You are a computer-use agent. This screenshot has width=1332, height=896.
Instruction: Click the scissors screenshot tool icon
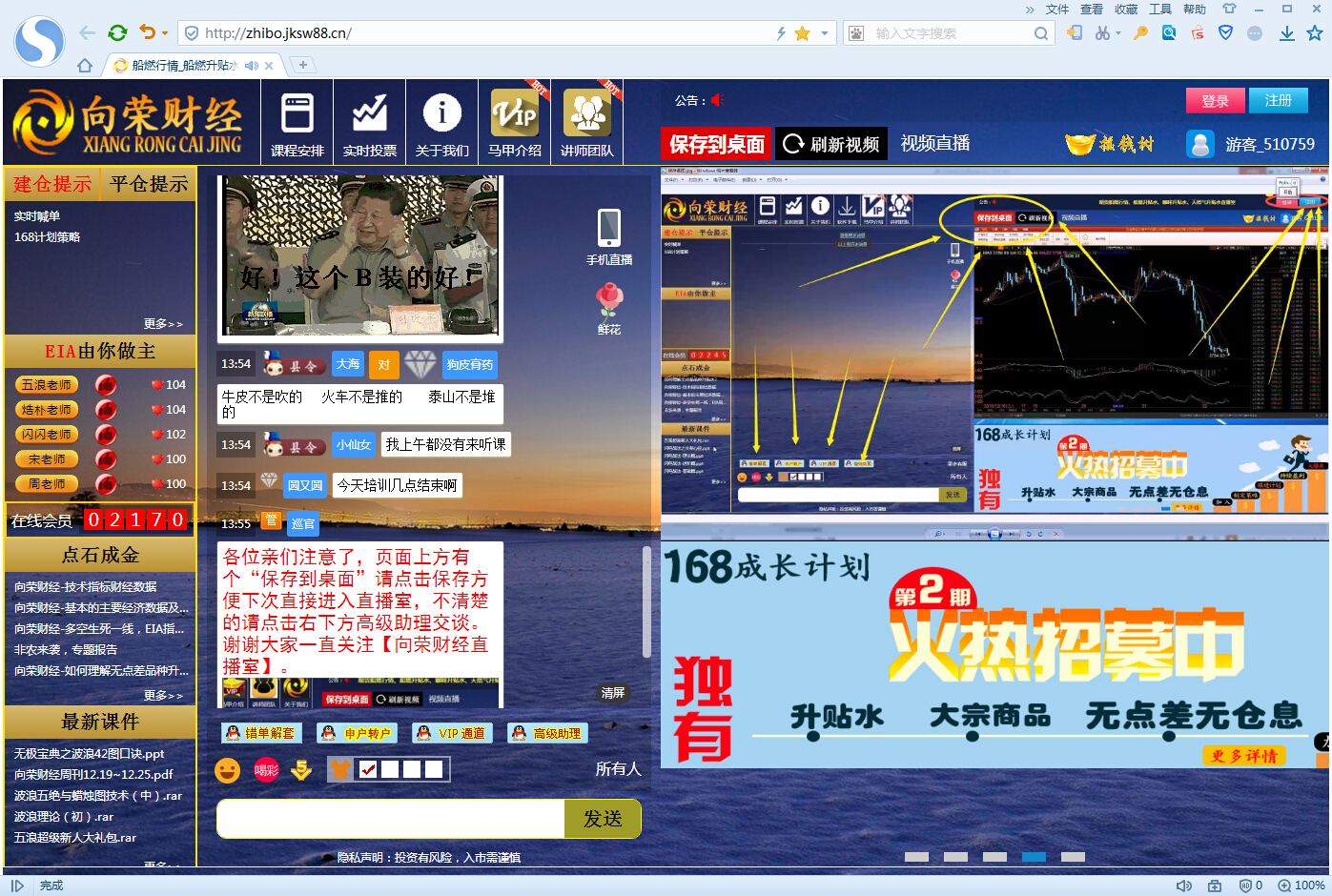point(1102,33)
